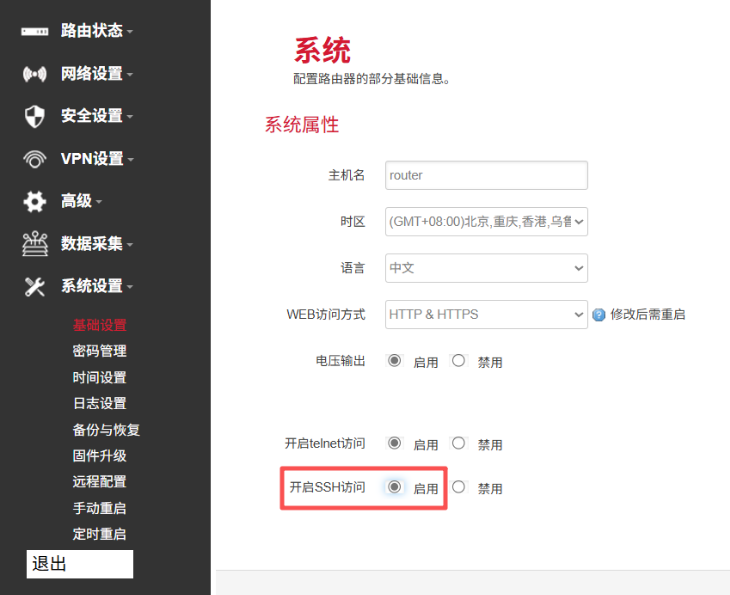
Task: Expand the VPN设置 menu
Action: coord(97,159)
